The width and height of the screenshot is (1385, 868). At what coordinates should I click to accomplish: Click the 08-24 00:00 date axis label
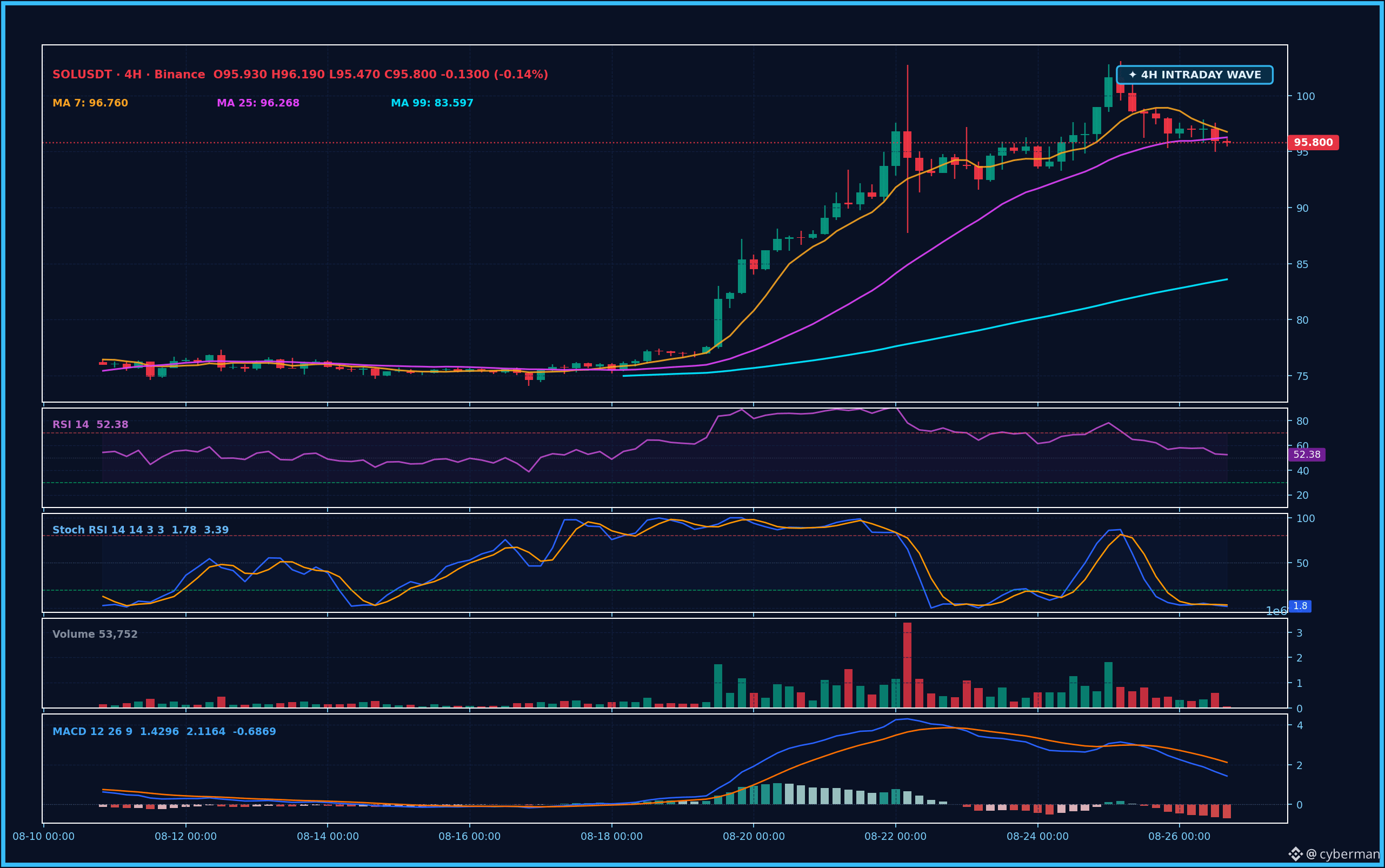coord(1037,837)
